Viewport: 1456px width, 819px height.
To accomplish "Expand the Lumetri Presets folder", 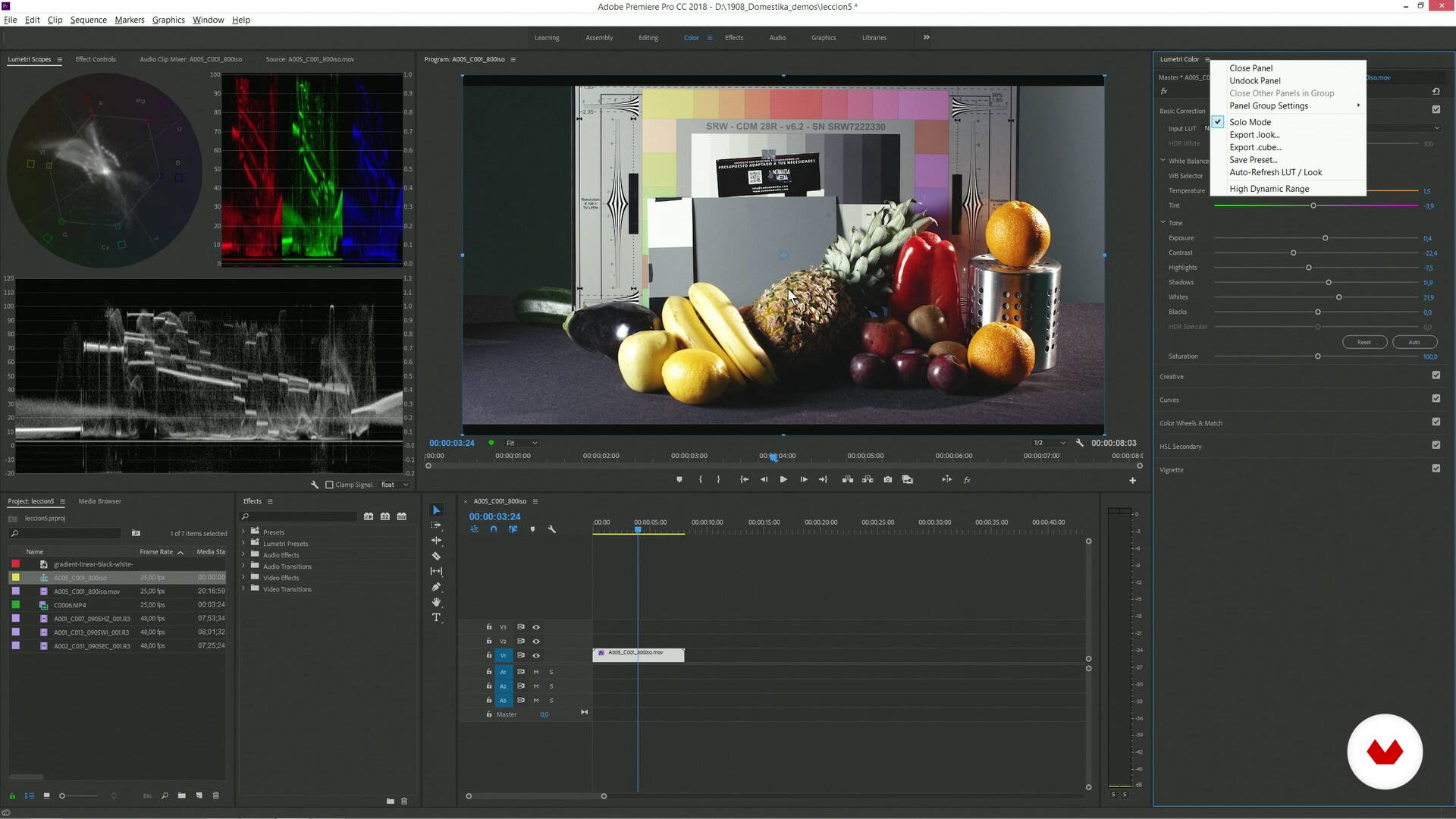I will click(243, 544).
